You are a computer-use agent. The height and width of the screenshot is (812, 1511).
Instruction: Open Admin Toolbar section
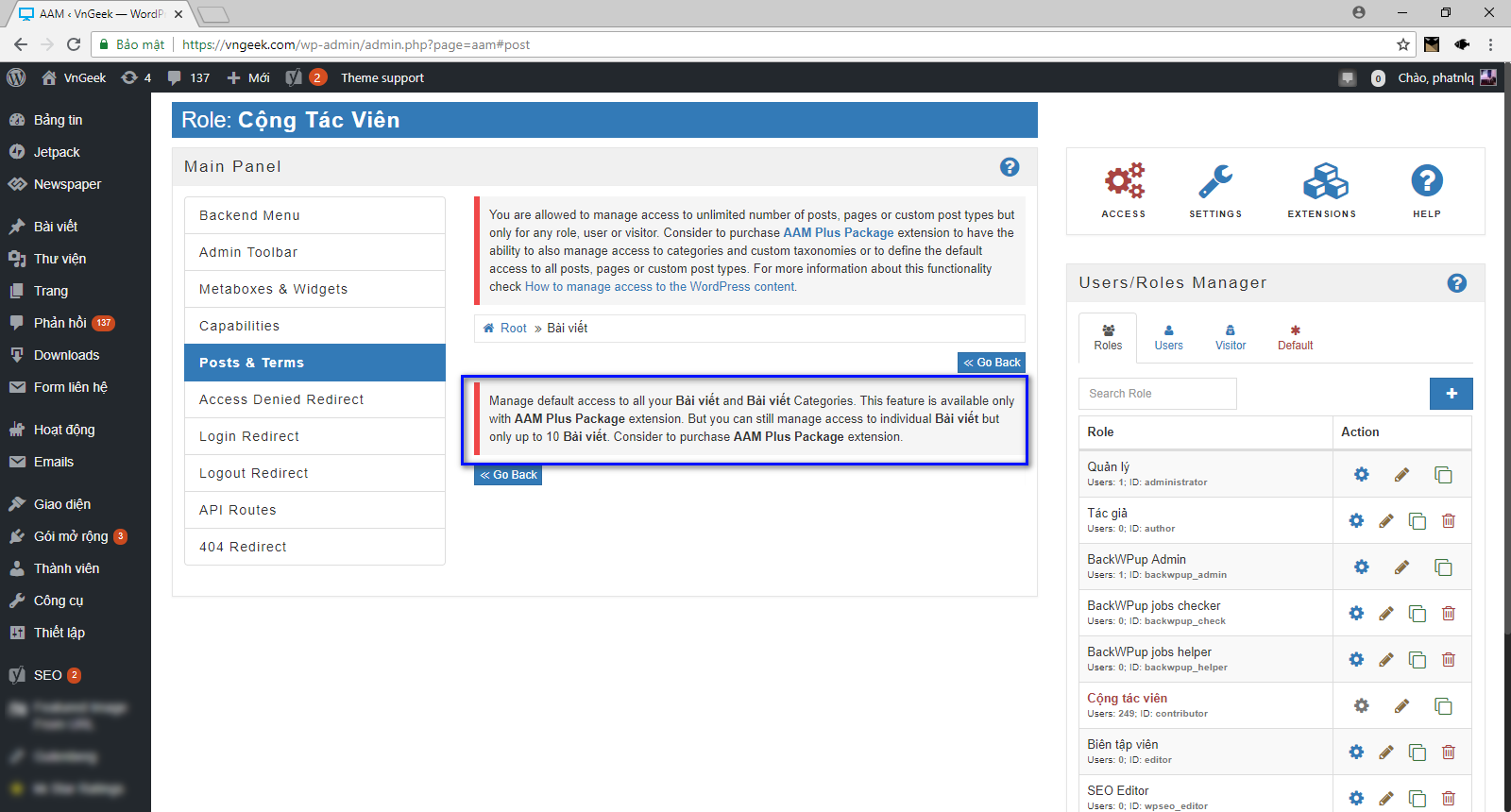314,252
